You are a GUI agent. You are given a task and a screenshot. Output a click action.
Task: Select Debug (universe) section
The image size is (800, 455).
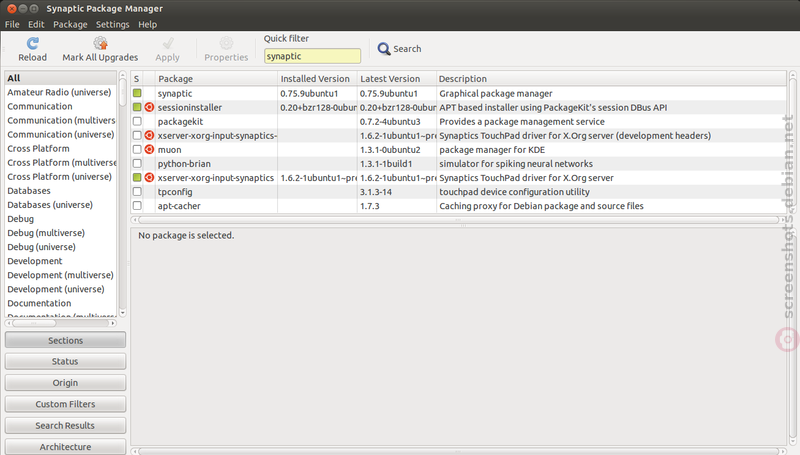pyautogui.click(x=61, y=247)
